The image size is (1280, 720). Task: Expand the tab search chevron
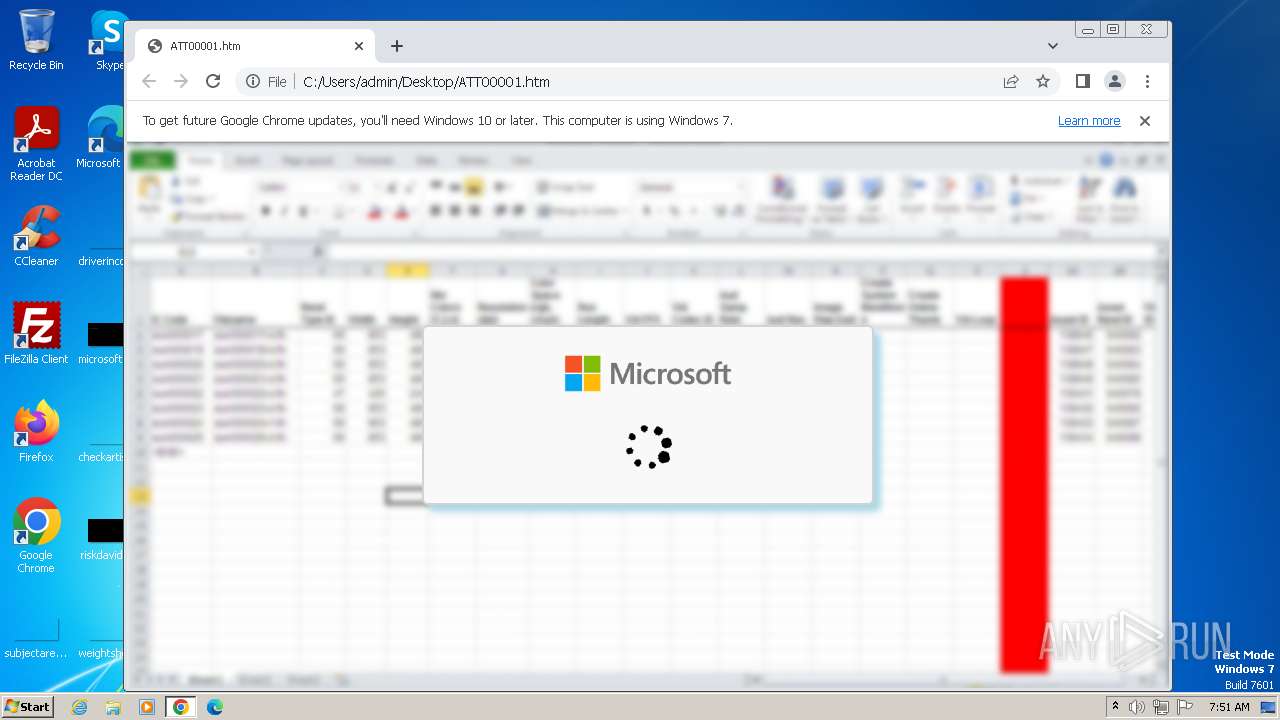[x=1053, y=46]
